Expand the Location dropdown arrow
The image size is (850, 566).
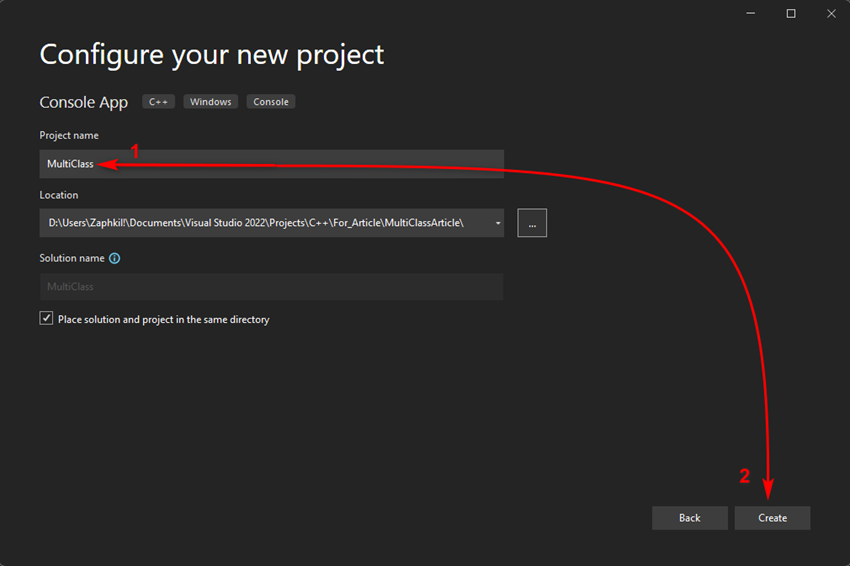point(498,223)
